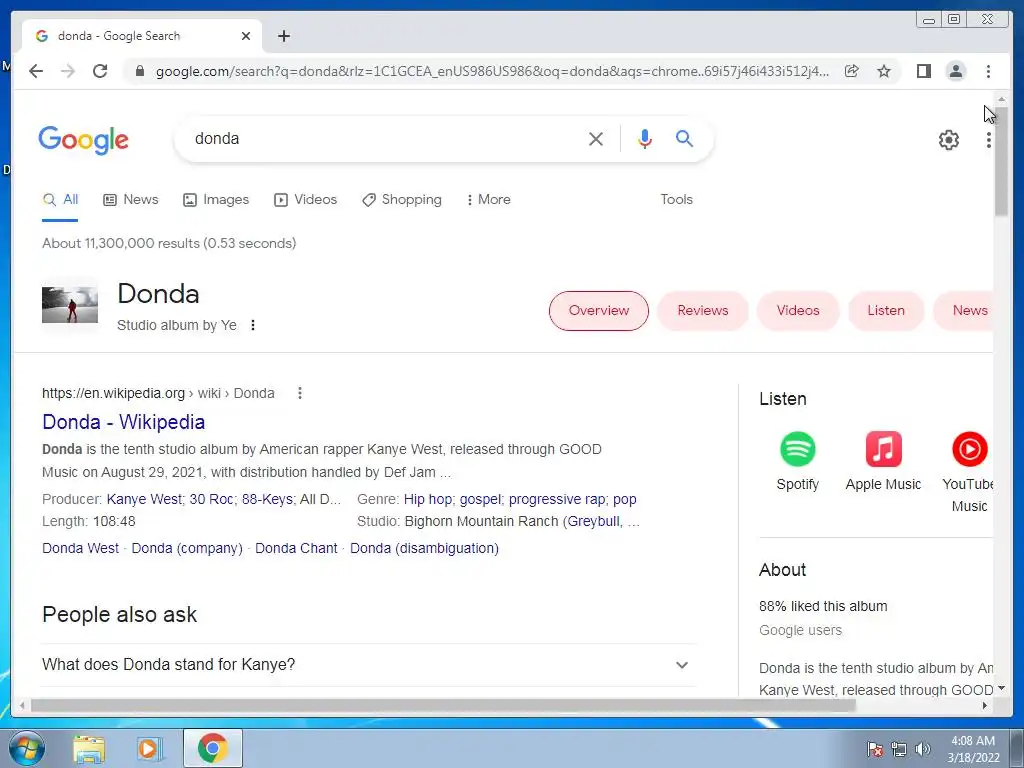Open Google quick settings gear

click(x=949, y=140)
